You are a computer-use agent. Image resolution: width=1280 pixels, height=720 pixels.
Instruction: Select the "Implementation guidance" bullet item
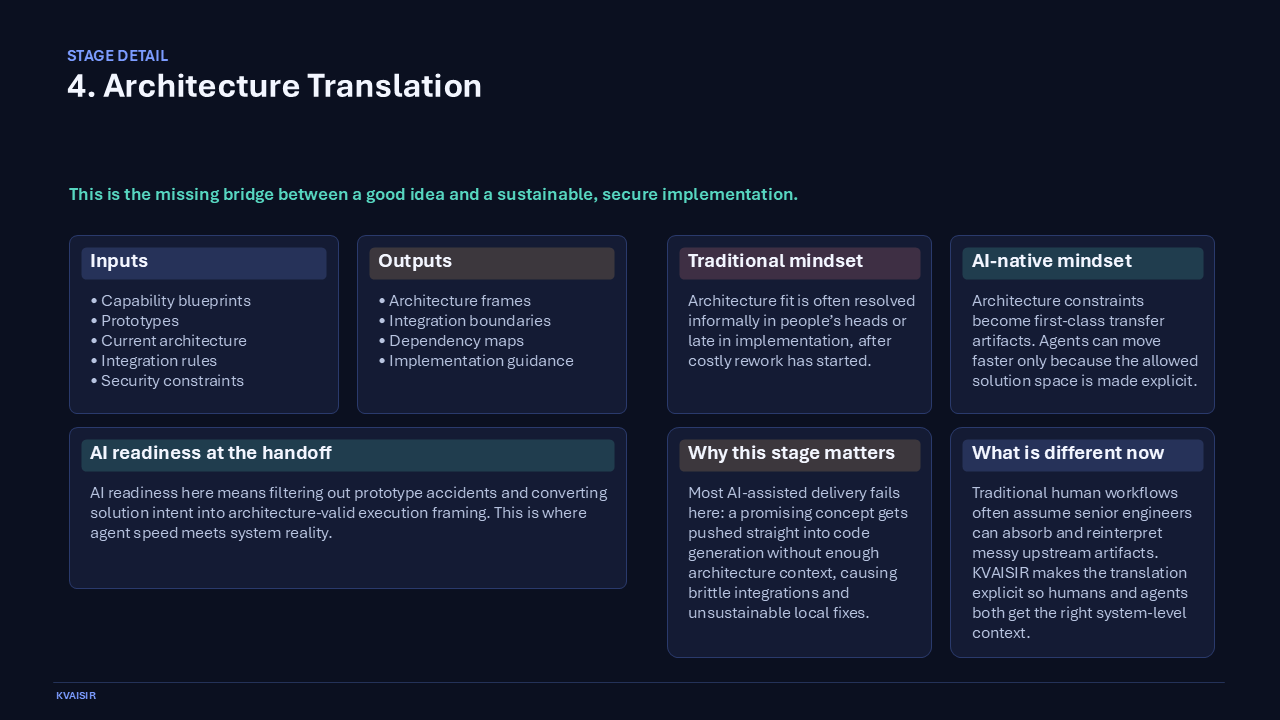[x=474, y=360]
